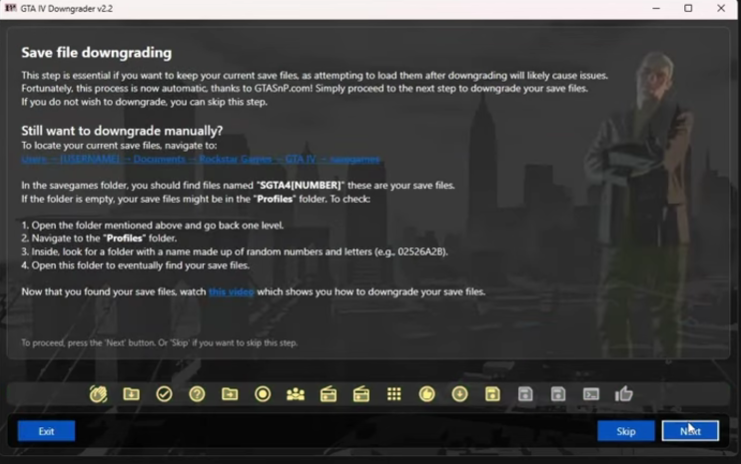
Task: Maximize the GTA IV Downgrader window
Action: tap(688, 9)
